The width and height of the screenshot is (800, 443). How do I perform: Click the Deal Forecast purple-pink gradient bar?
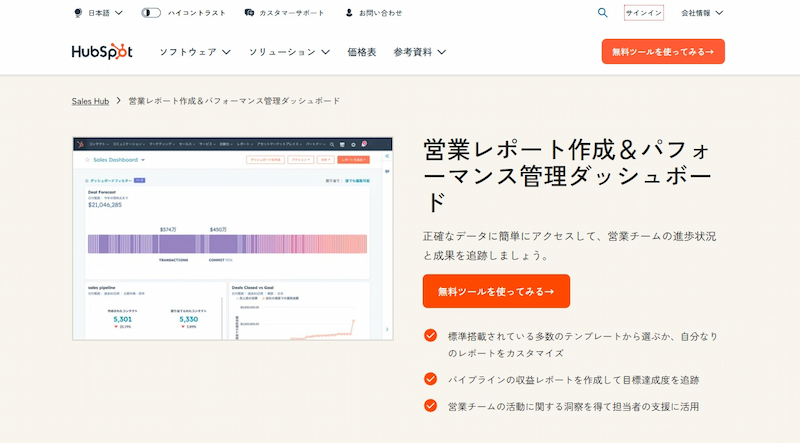227,244
